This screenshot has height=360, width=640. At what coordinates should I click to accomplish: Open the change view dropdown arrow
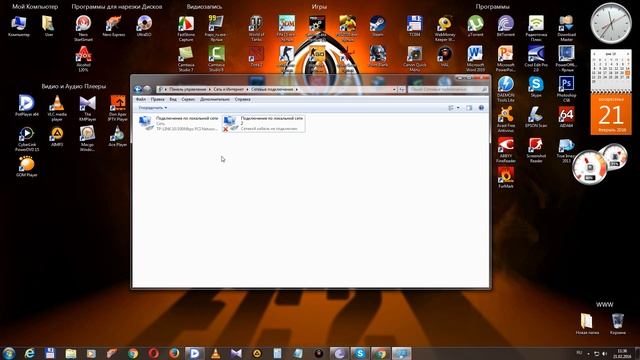pos(458,108)
